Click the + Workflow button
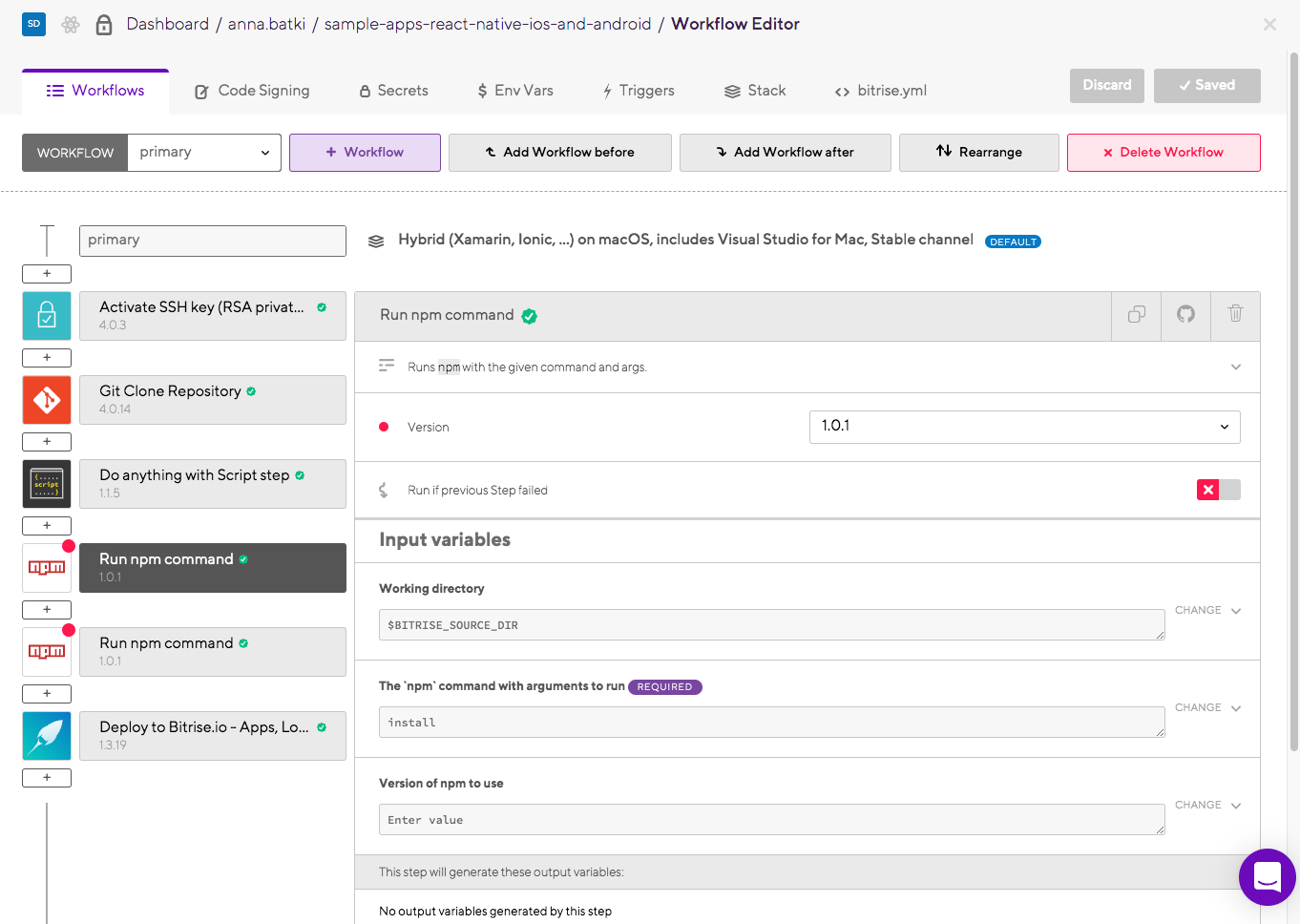Viewport: 1300px width, 924px height. [x=365, y=153]
